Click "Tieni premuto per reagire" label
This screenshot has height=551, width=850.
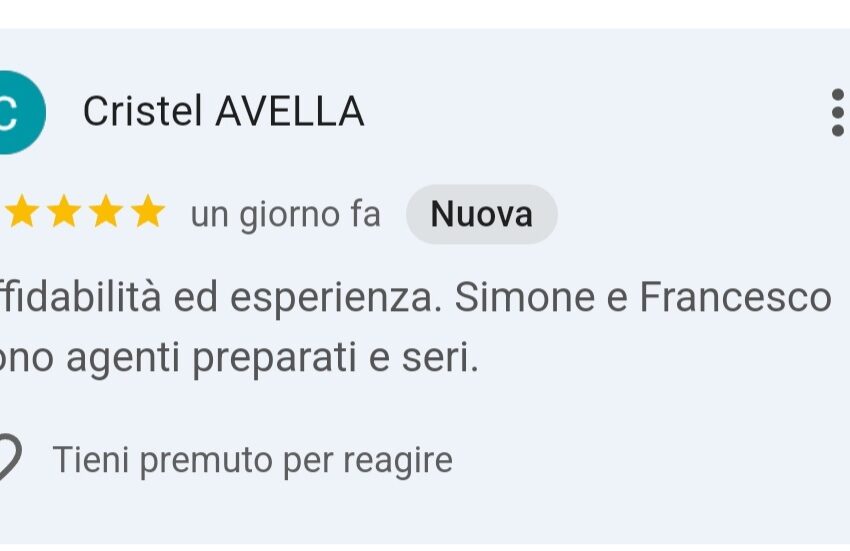(x=253, y=460)
